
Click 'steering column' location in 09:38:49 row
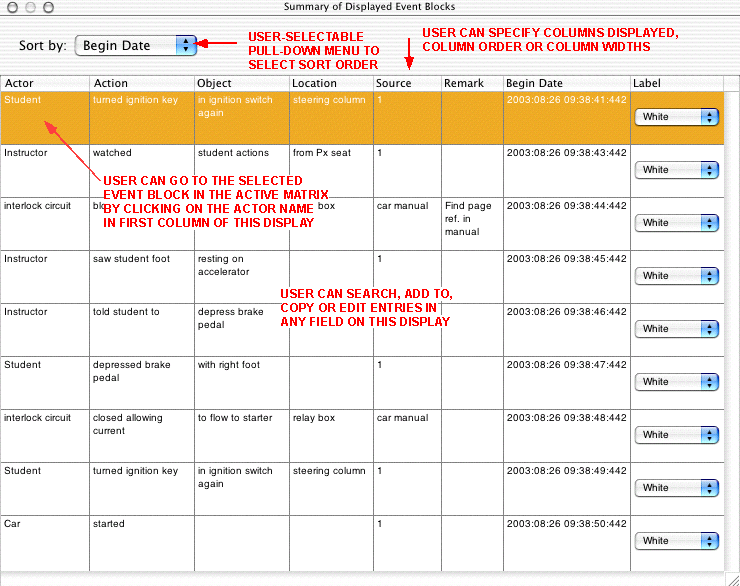coord(331,488)
